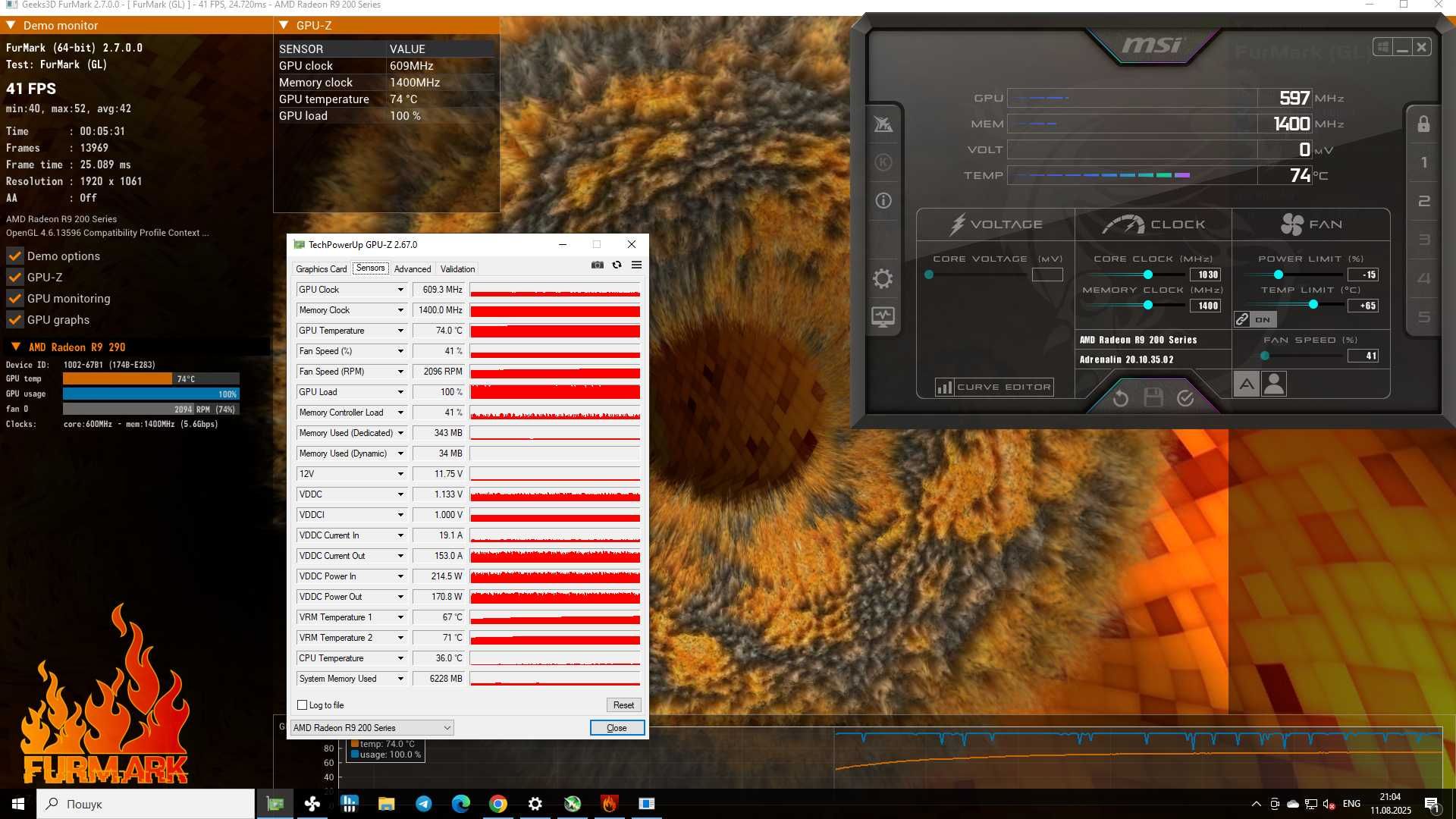Click the Power Limit slider handle
The height and width of the screenshot is (819, 1456).
tap(1279, 275)
